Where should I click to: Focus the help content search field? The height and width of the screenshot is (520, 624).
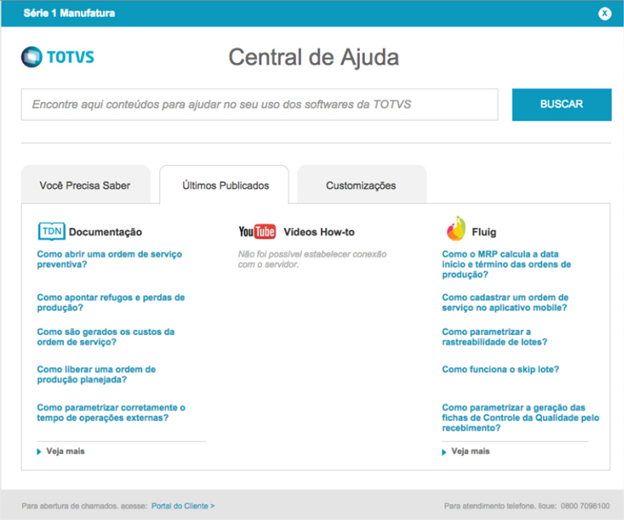[x=259, y=105]
